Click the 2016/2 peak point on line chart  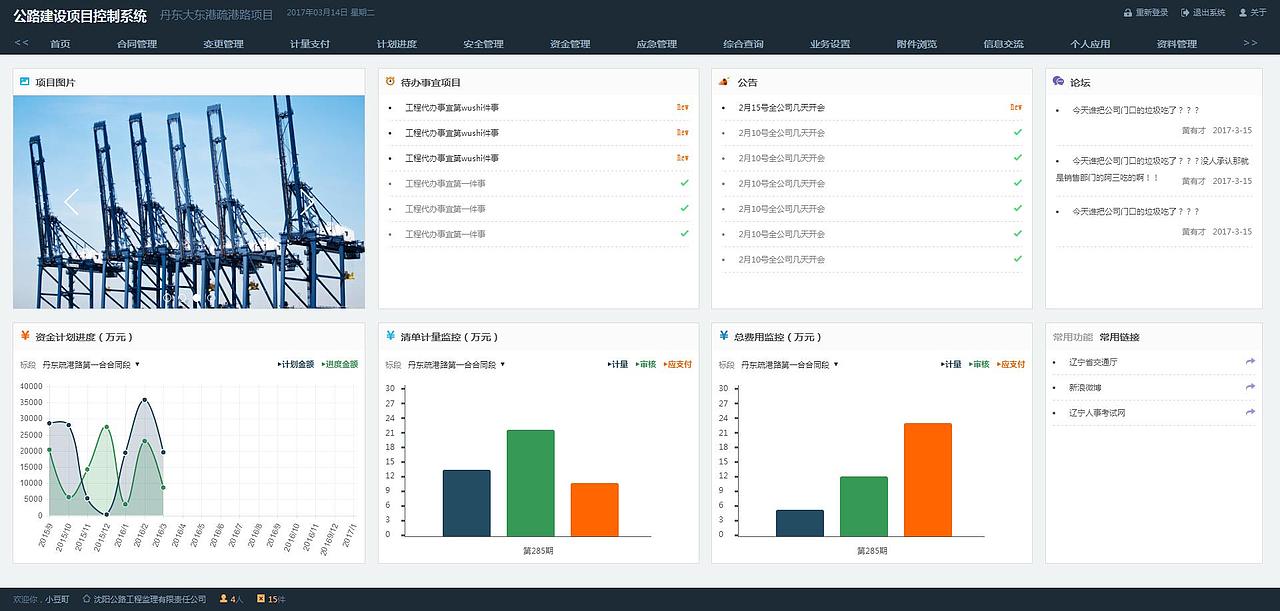tap(145, 400)
